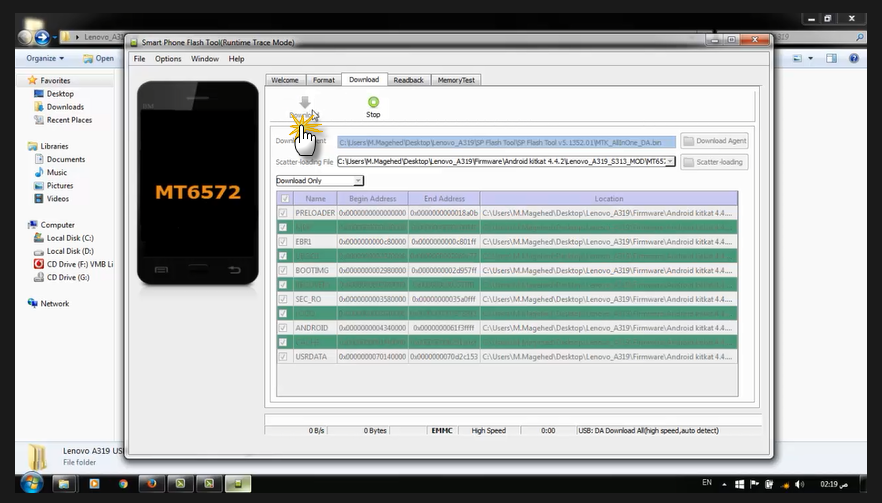The width and height of the screenshot is (882, 503).
Task: Open the media player taskbar icon
Action: (x=94, y=483)
